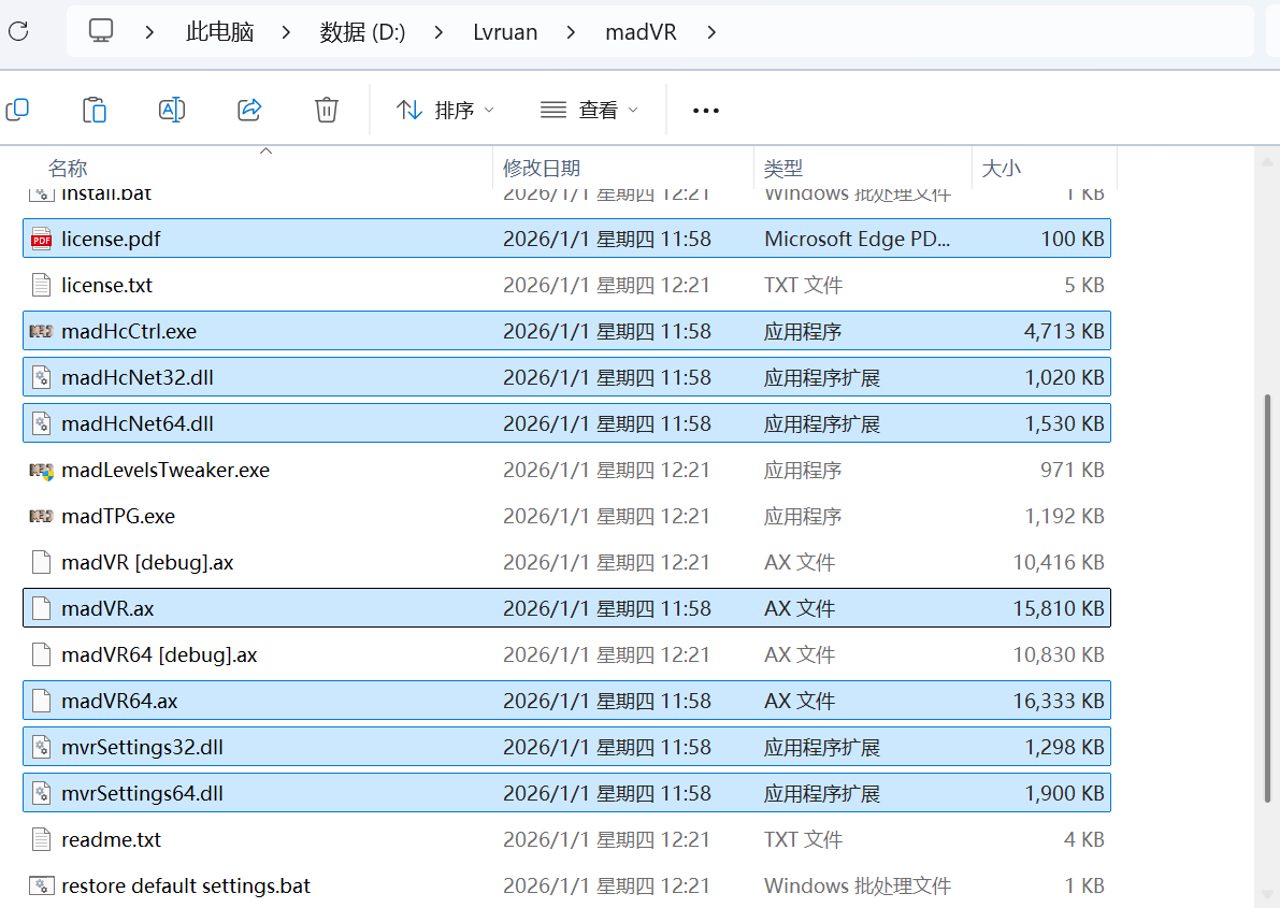The height and width of the screenshot is (908, 1280).
Task: Expand chevron after the monitor icon
Action: point(149,32)
